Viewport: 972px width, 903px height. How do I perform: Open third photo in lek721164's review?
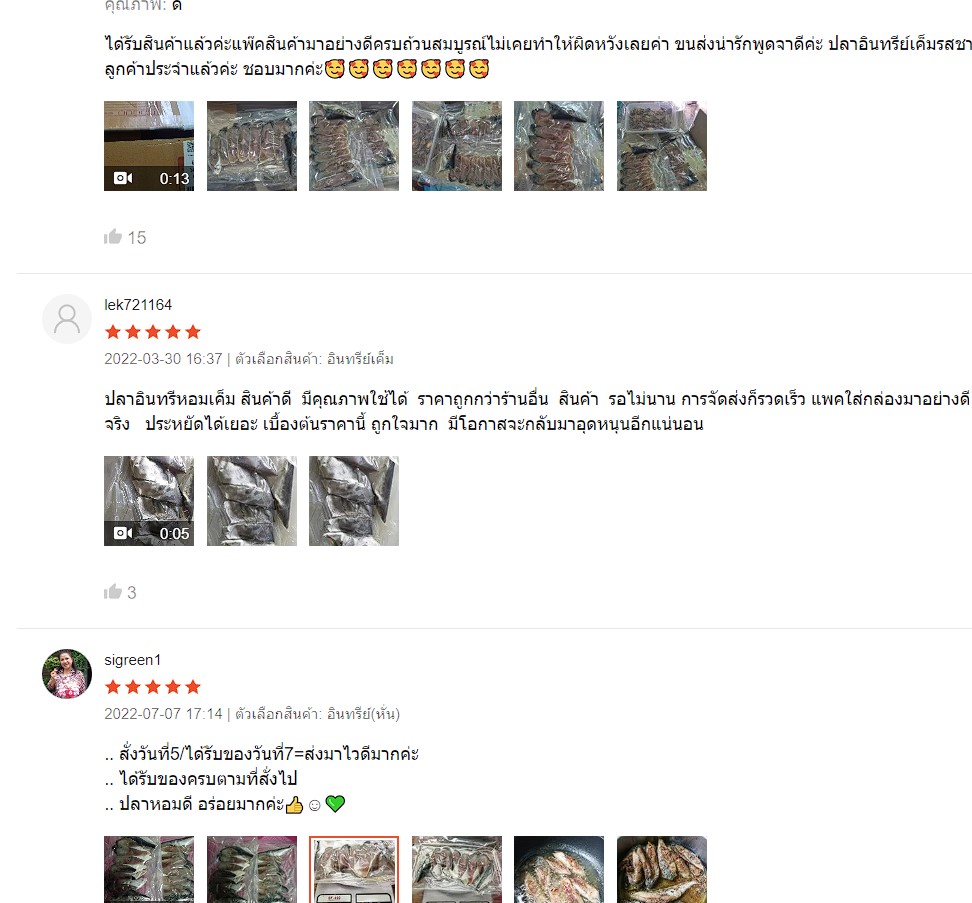pyautogui.click(x=354, y=501)
